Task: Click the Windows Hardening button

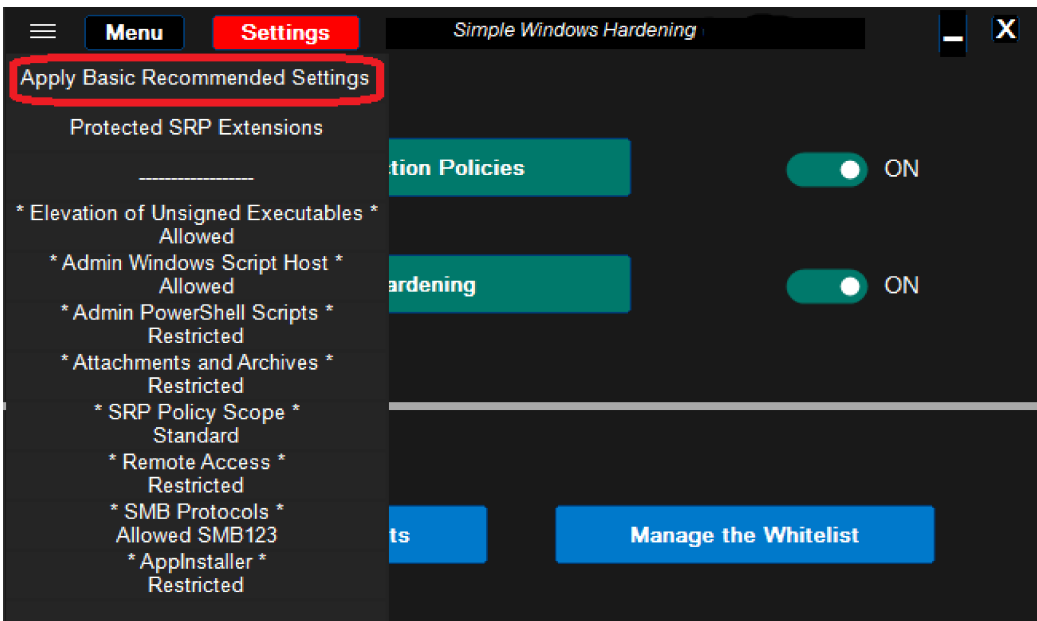Action: [508, 285]
